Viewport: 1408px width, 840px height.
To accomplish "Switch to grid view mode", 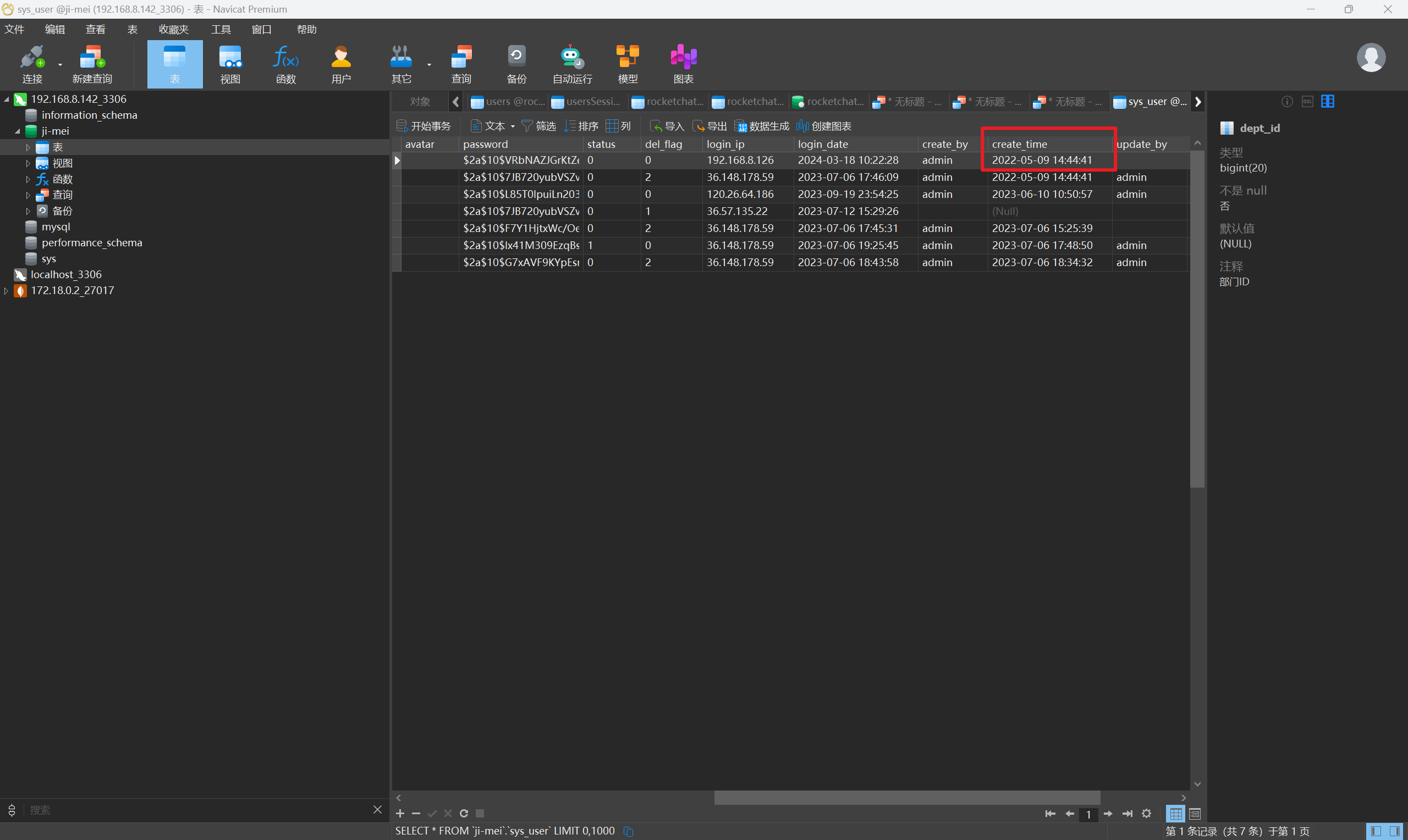I will click(x=1175, y=814).
